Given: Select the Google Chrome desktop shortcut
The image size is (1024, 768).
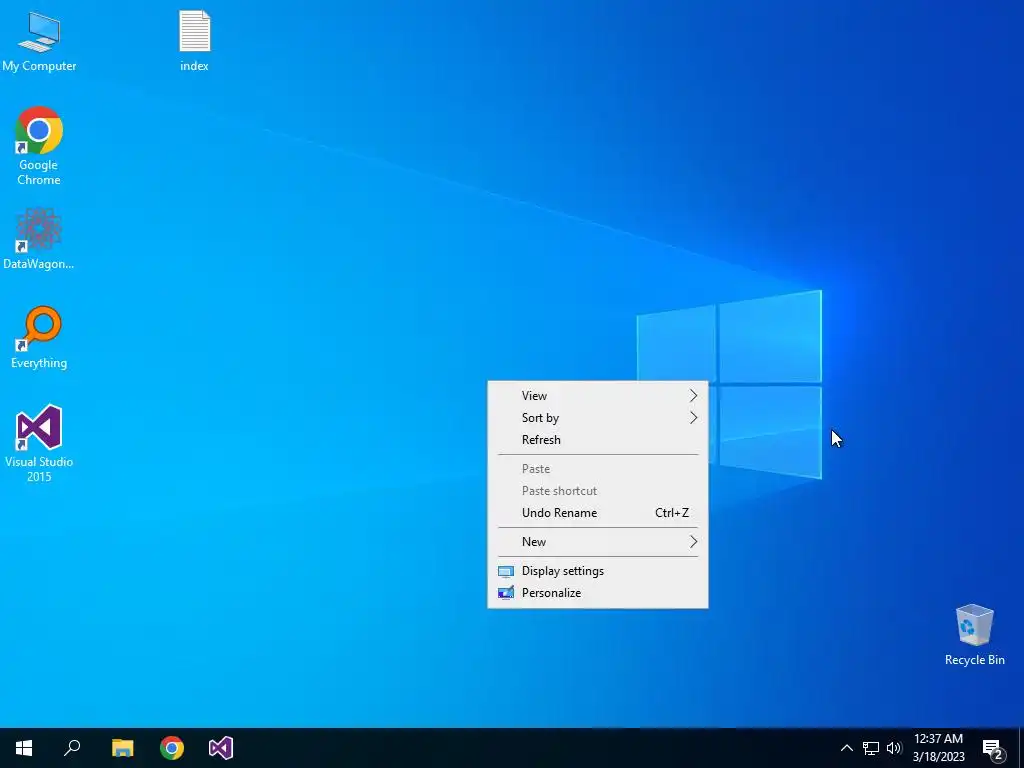Looking at the screenshot, I should 39,146.
